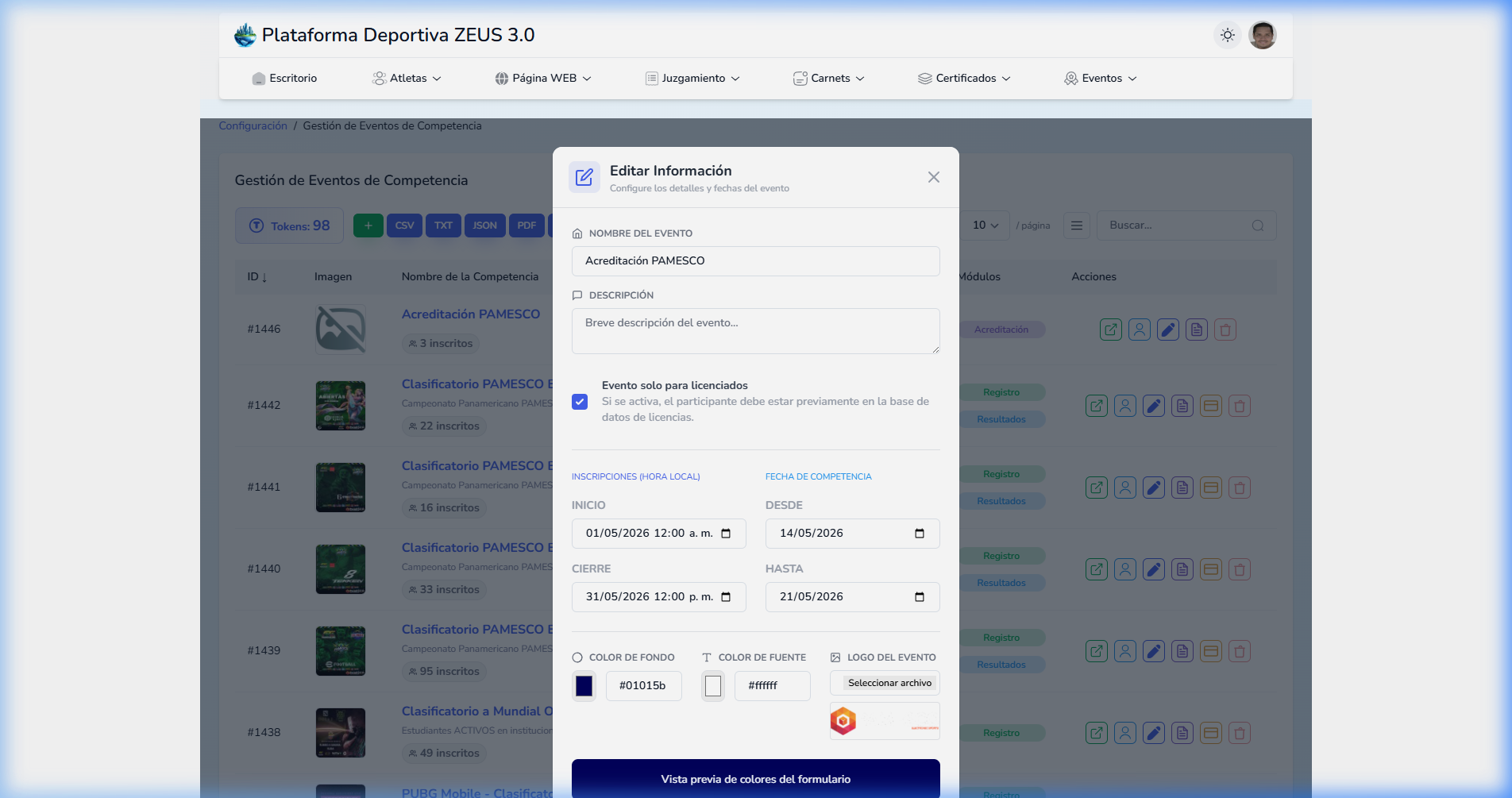This screenshot has width=1512, height=798.
Task: Click Seleccionar archivo for event logo
Action: pyautogui.click(x=889, y=683)
